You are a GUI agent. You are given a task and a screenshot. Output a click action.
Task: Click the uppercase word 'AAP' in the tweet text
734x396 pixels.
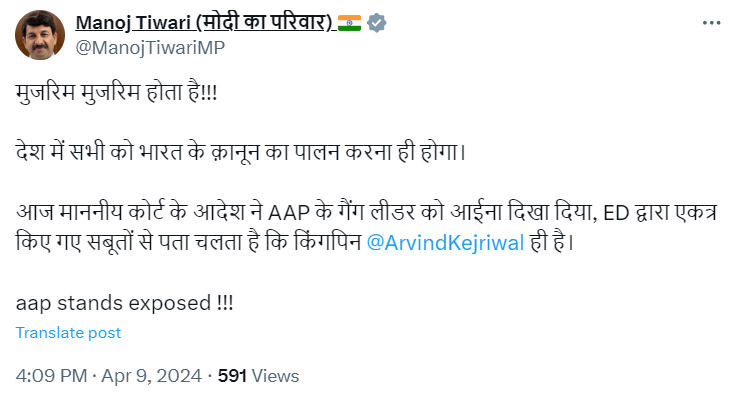pos(289,213)
